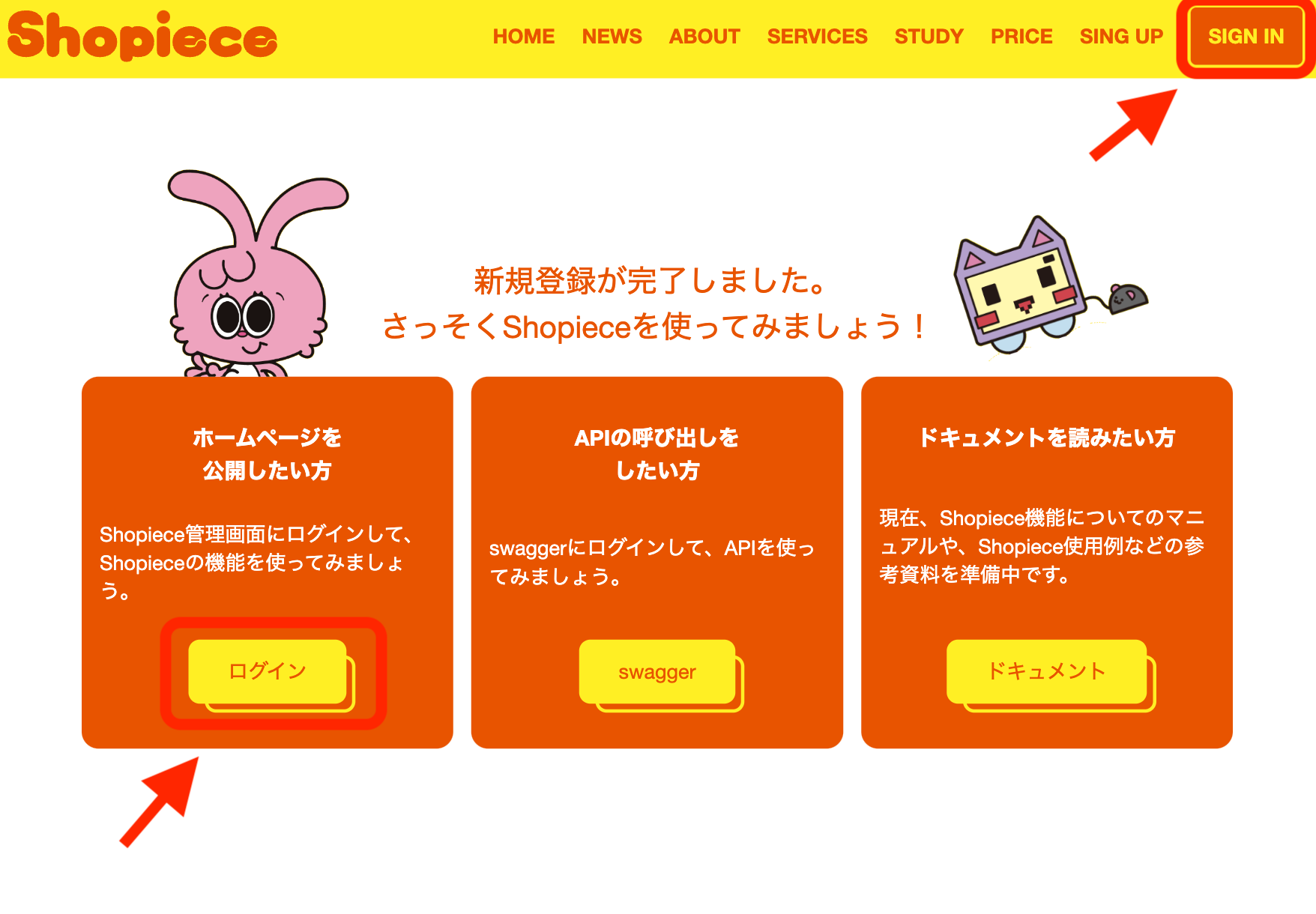Click the ドキュメントを読みたい方 card heading
1316x914 pixels.
tap(1047, 438)
